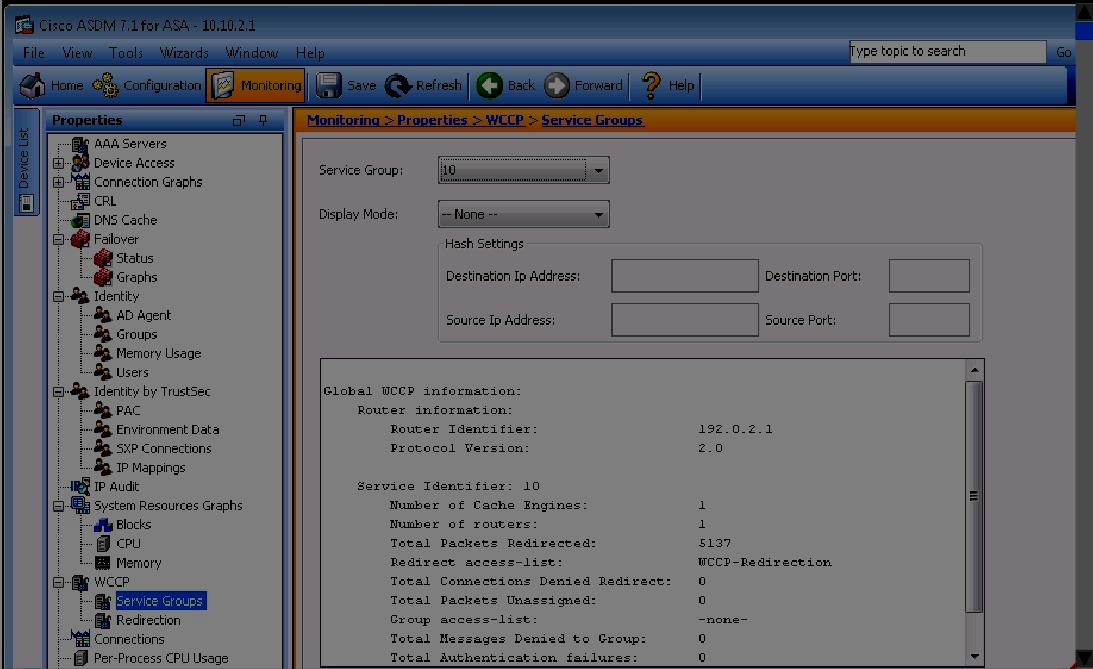Click the AD Agent icon
1093x669 pixels.
click(x=103, y=315)
